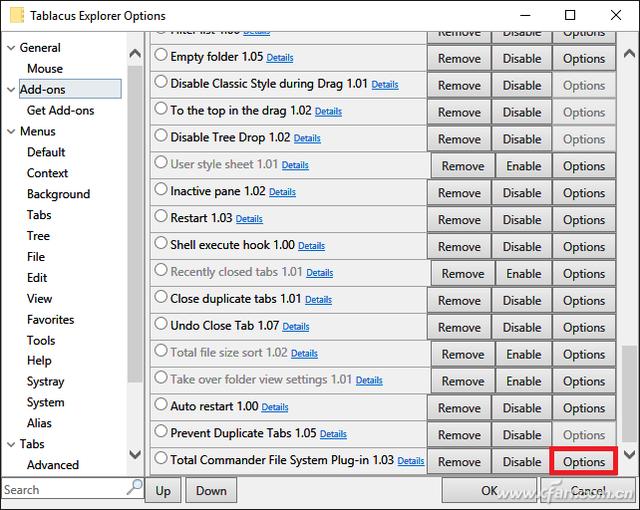Open Details link for Shell execute hook

[311, 246]
